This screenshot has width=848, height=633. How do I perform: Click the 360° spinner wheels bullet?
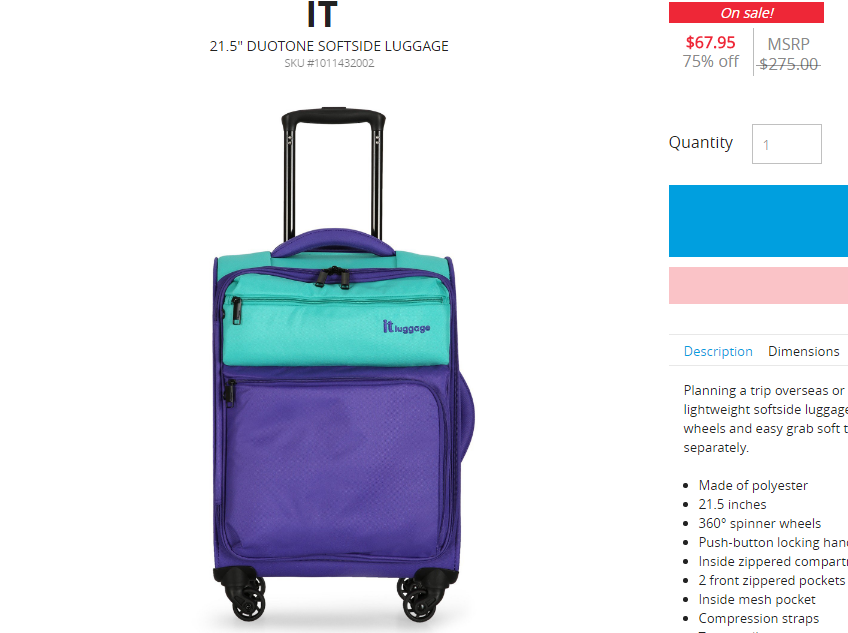point(759,523)
